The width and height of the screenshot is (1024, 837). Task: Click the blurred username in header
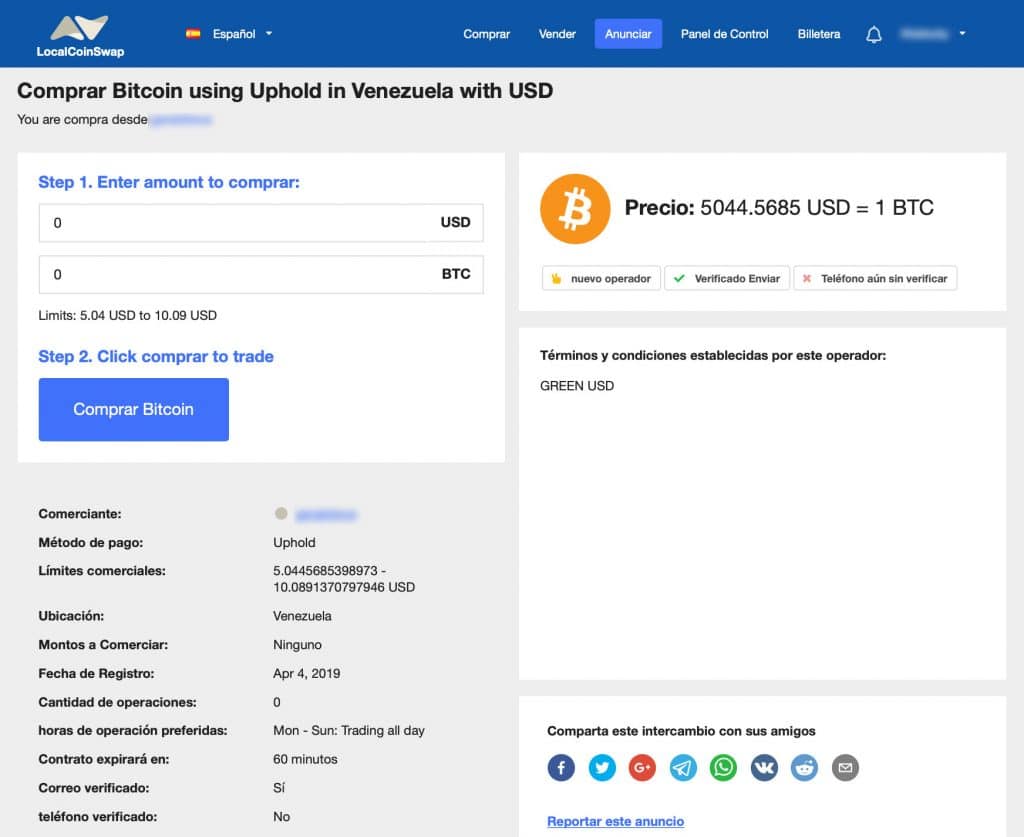[923, 33]
